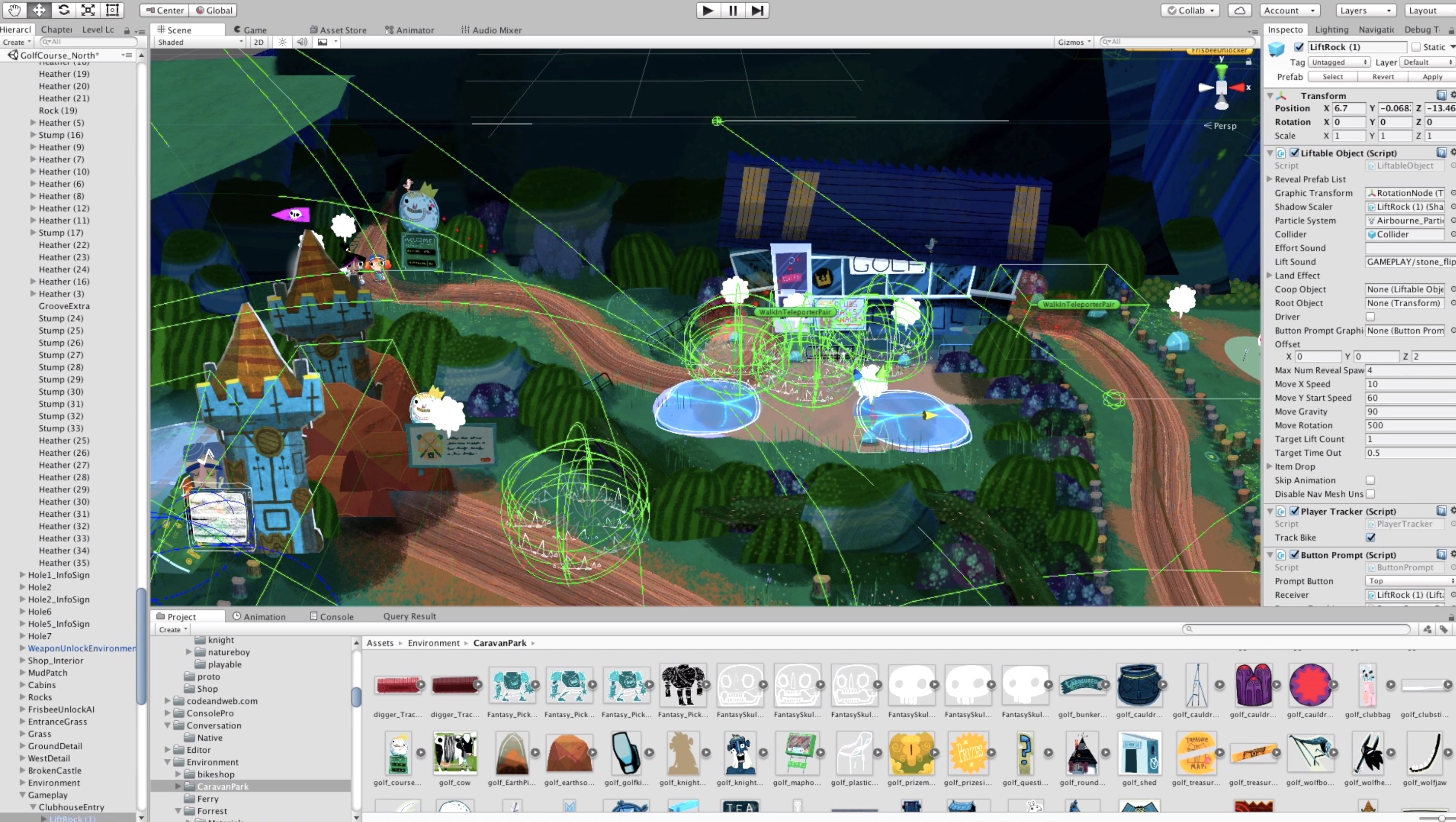
Task: Select the Rotate tool
Action: [64, 10]
